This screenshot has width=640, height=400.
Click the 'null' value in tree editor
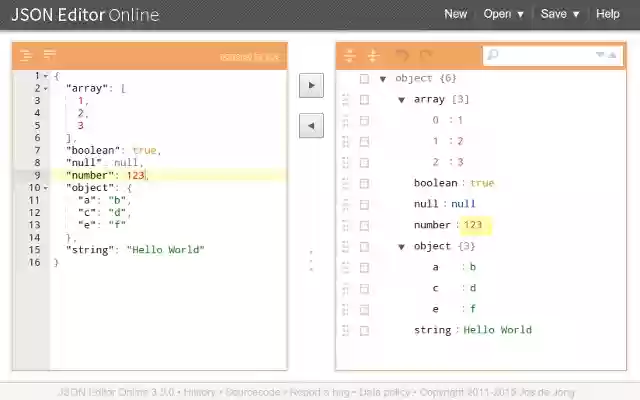(x=463, y=204)
